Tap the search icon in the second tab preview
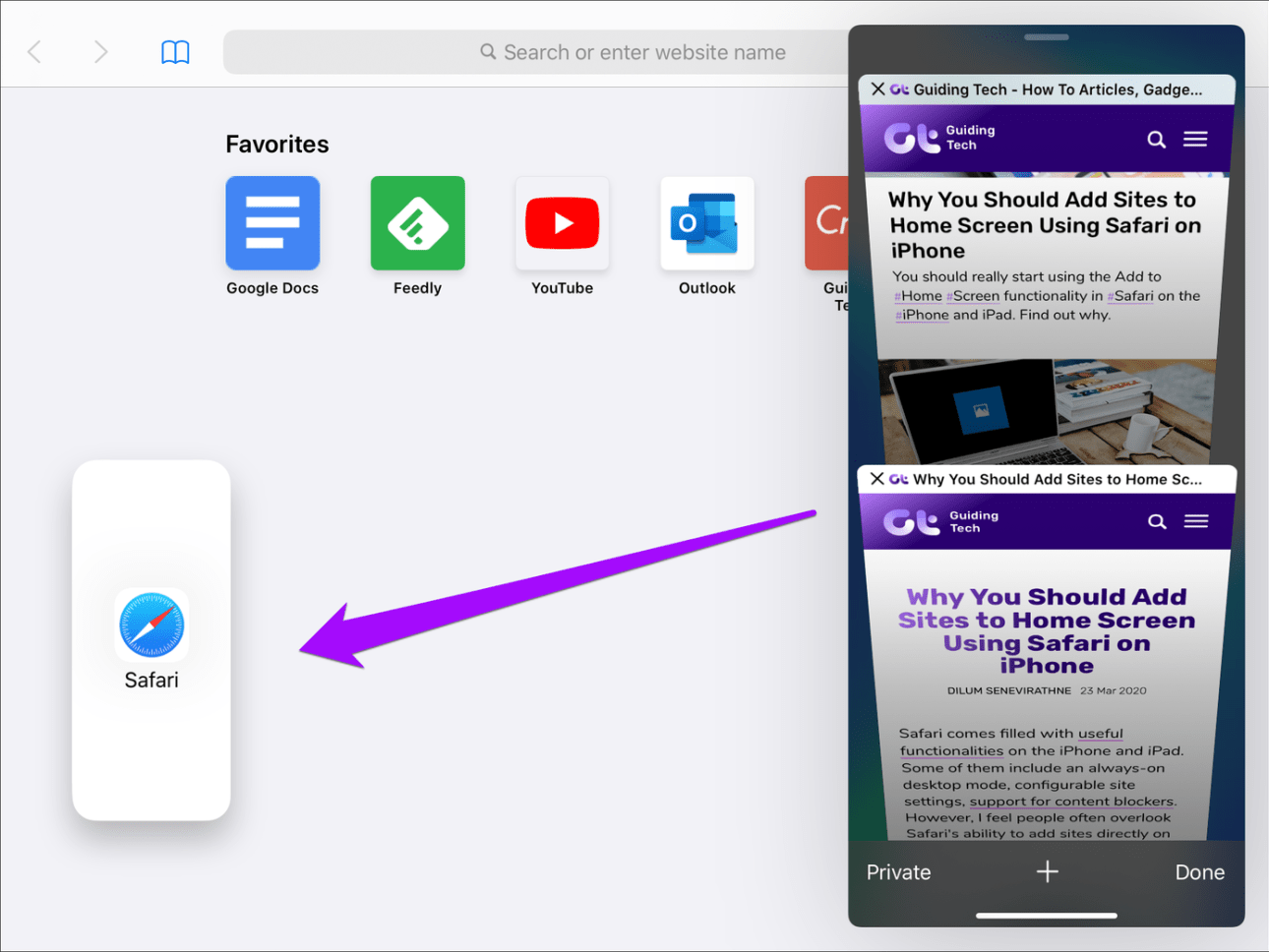This screenshot has width=1269, height=952. (1157, 521)
